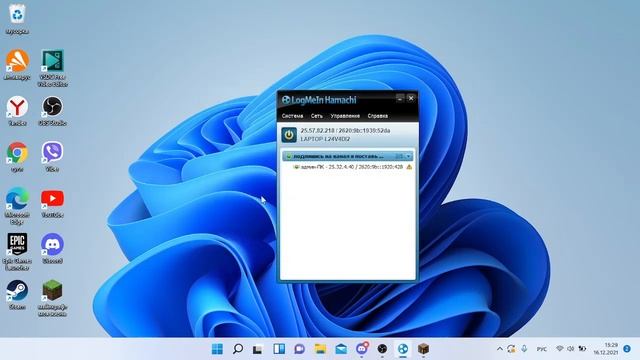Toggle the Hamachi power button
The height and width of the screenshot is (360, 640).
[289, 135]
